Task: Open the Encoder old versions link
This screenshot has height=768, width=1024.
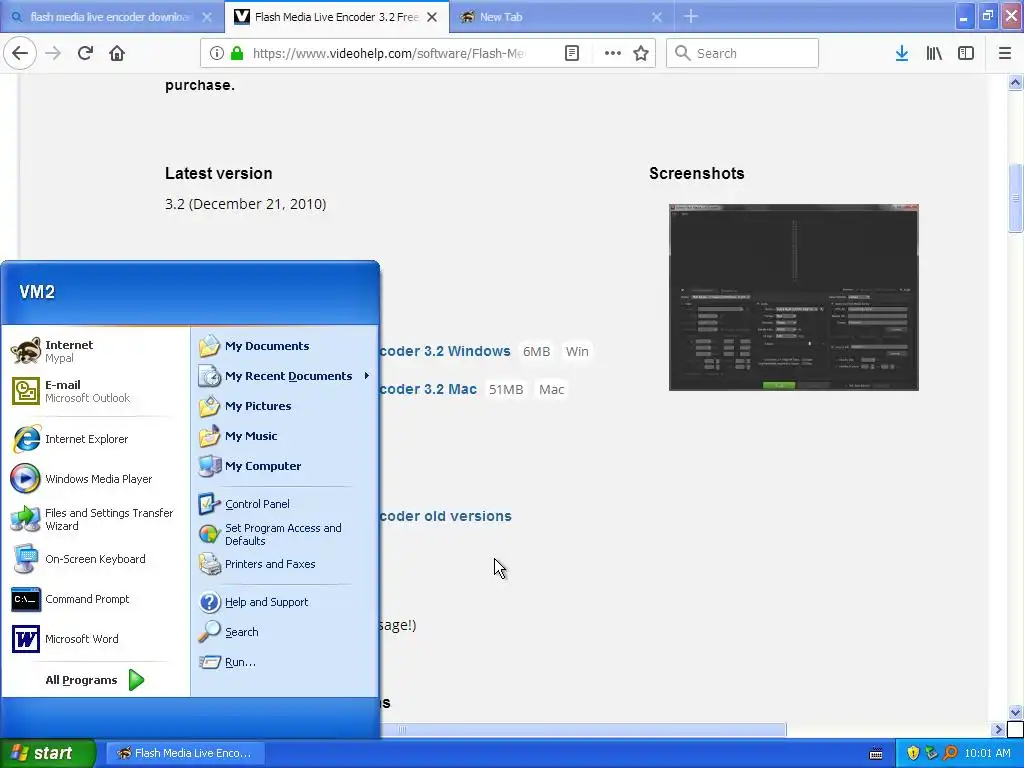Action: click(445, 516)
